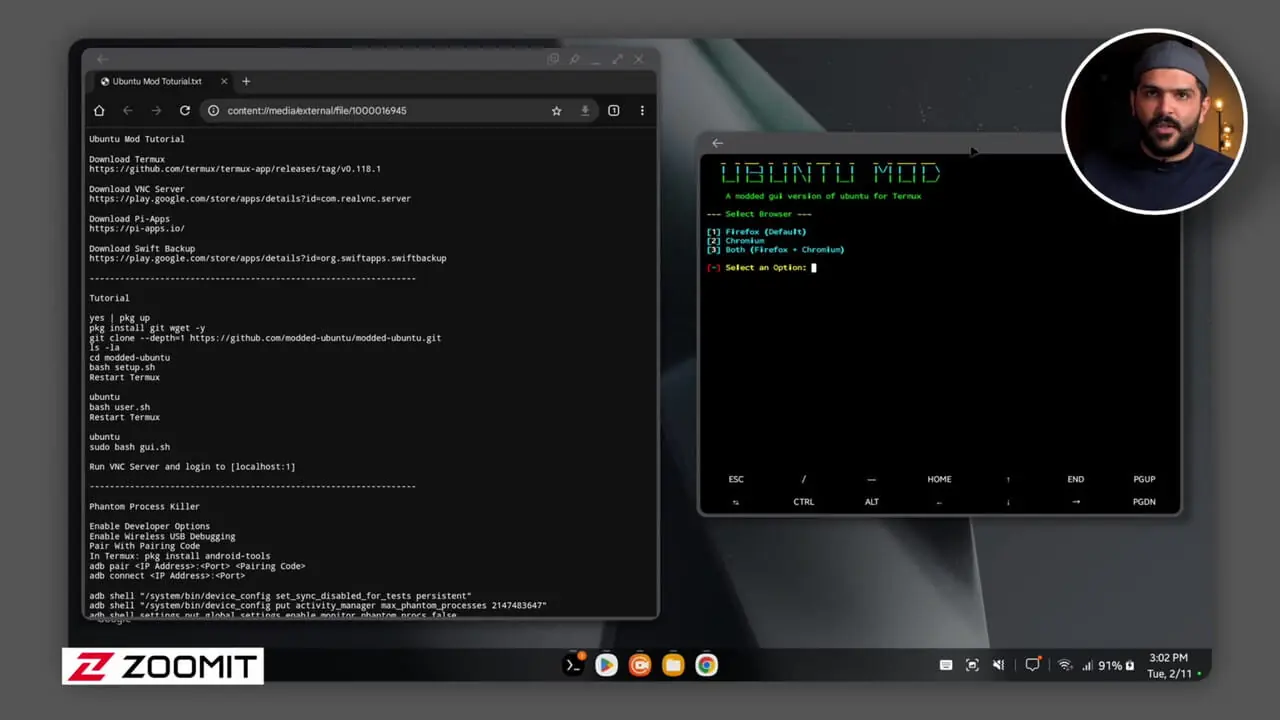Open the screen recorder app in taskbar
The width and height of the screenshot is (1280, 720).
pyautogui.click(x=640, y=665)
